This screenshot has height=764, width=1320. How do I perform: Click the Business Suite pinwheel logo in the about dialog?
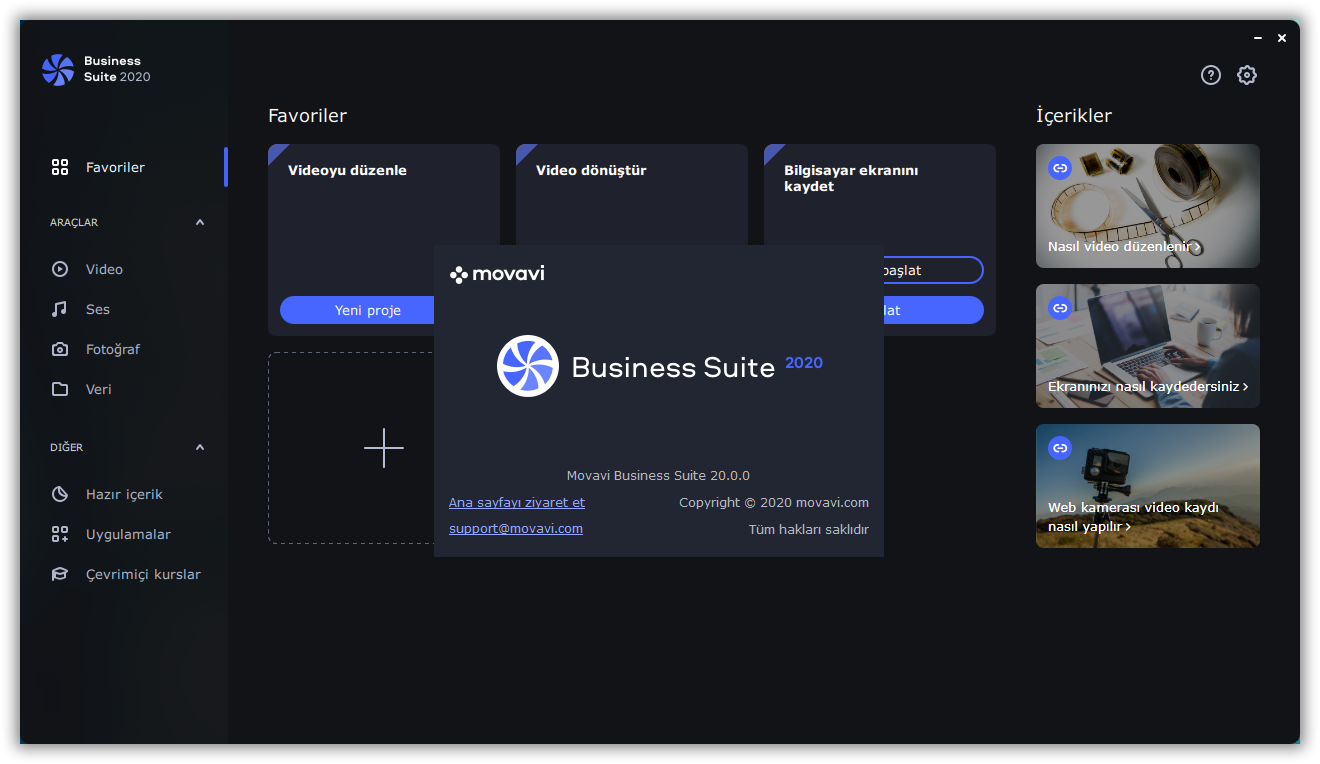pyautogui.click(x=528, y=366)
